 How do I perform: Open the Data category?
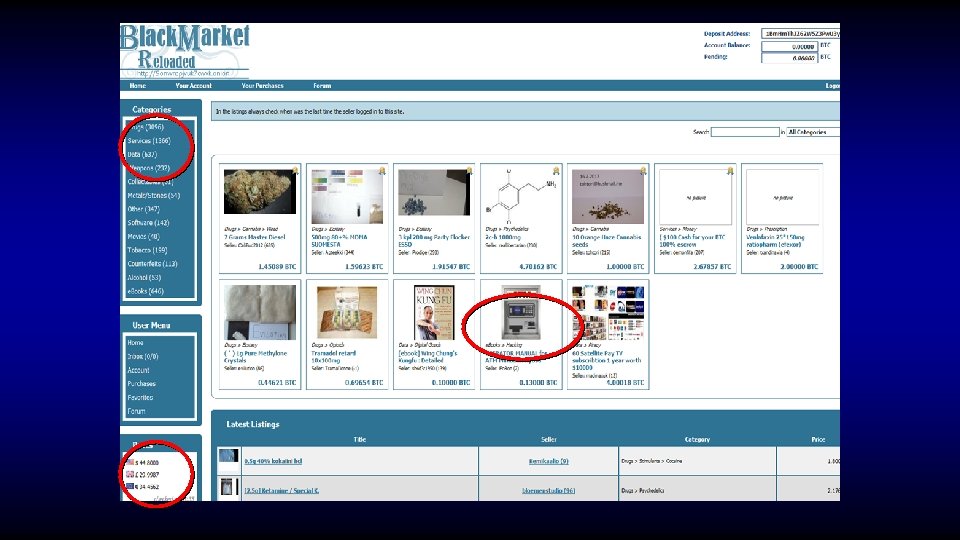click(142, 154)
